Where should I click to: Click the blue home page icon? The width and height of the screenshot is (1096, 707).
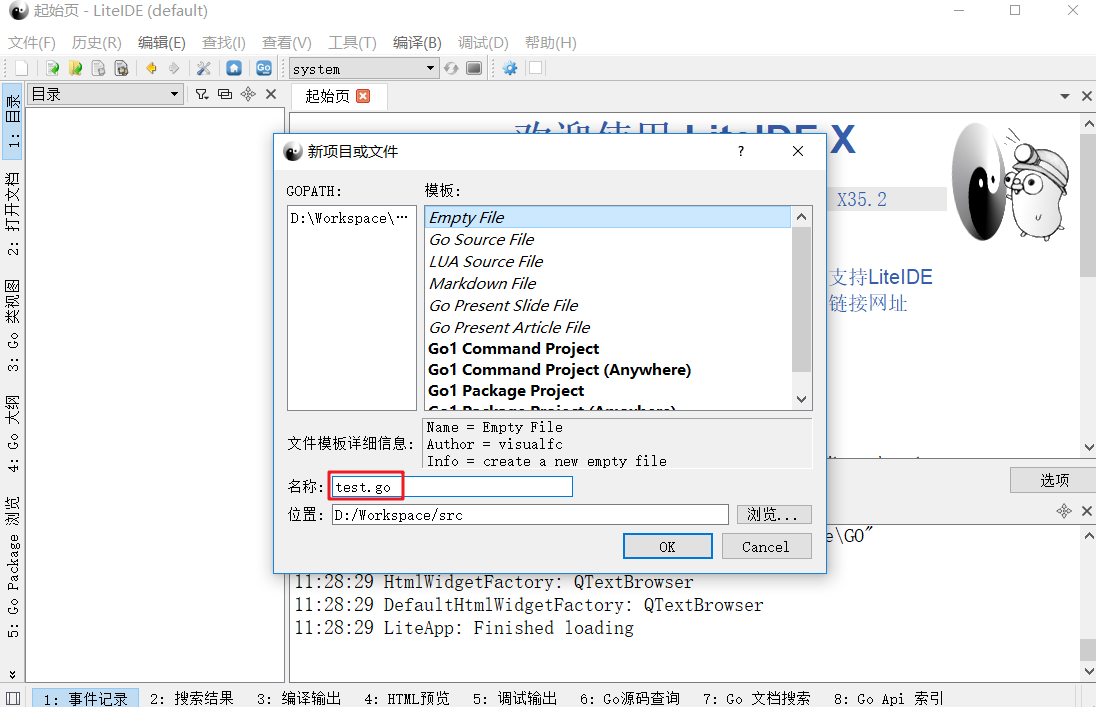[x=234, y=68]
